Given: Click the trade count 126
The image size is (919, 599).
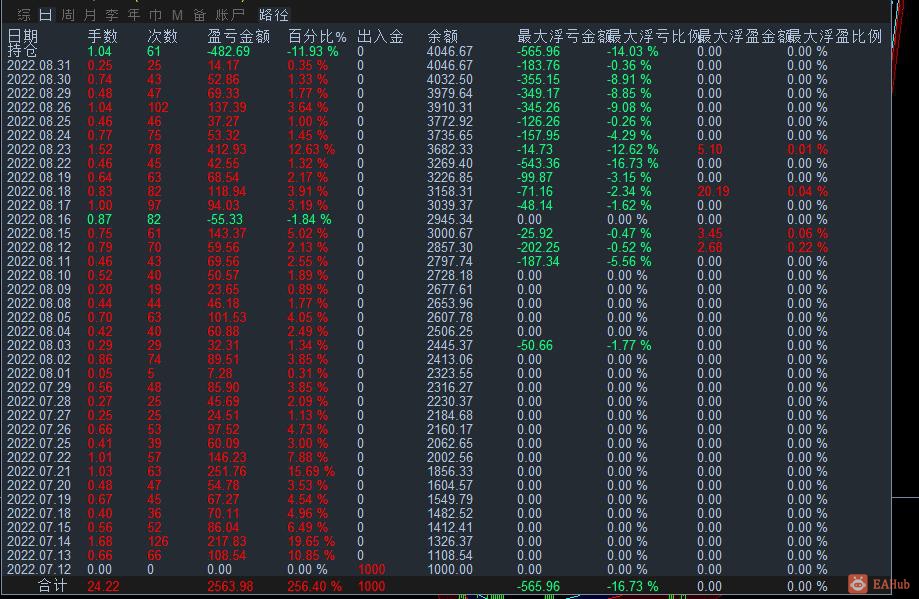Looking at the screenshot, I should coord(158,541).
